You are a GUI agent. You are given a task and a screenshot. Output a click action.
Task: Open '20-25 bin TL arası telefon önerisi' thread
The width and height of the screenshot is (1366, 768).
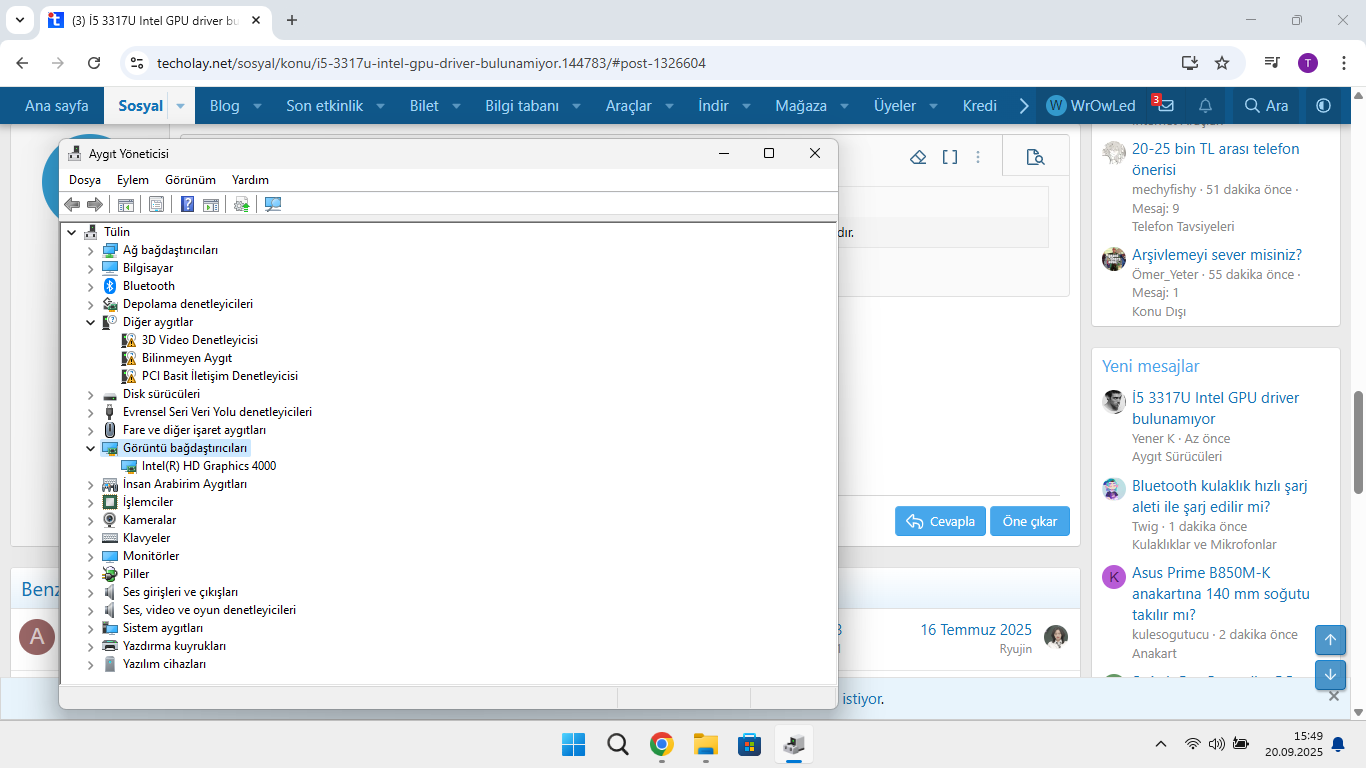(1216, 158)
